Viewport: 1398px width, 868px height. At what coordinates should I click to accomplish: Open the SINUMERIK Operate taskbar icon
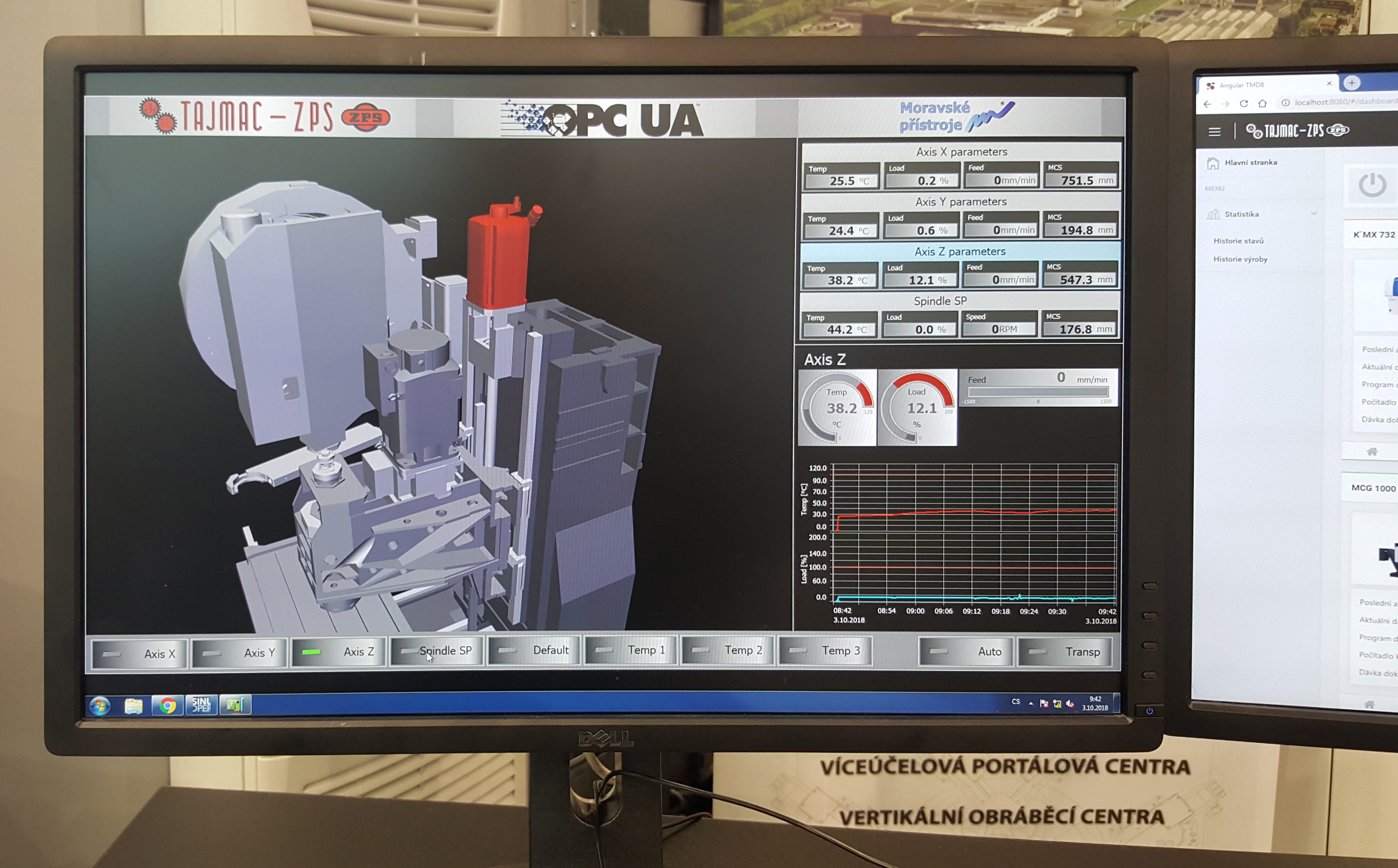[x=201, y=704]
